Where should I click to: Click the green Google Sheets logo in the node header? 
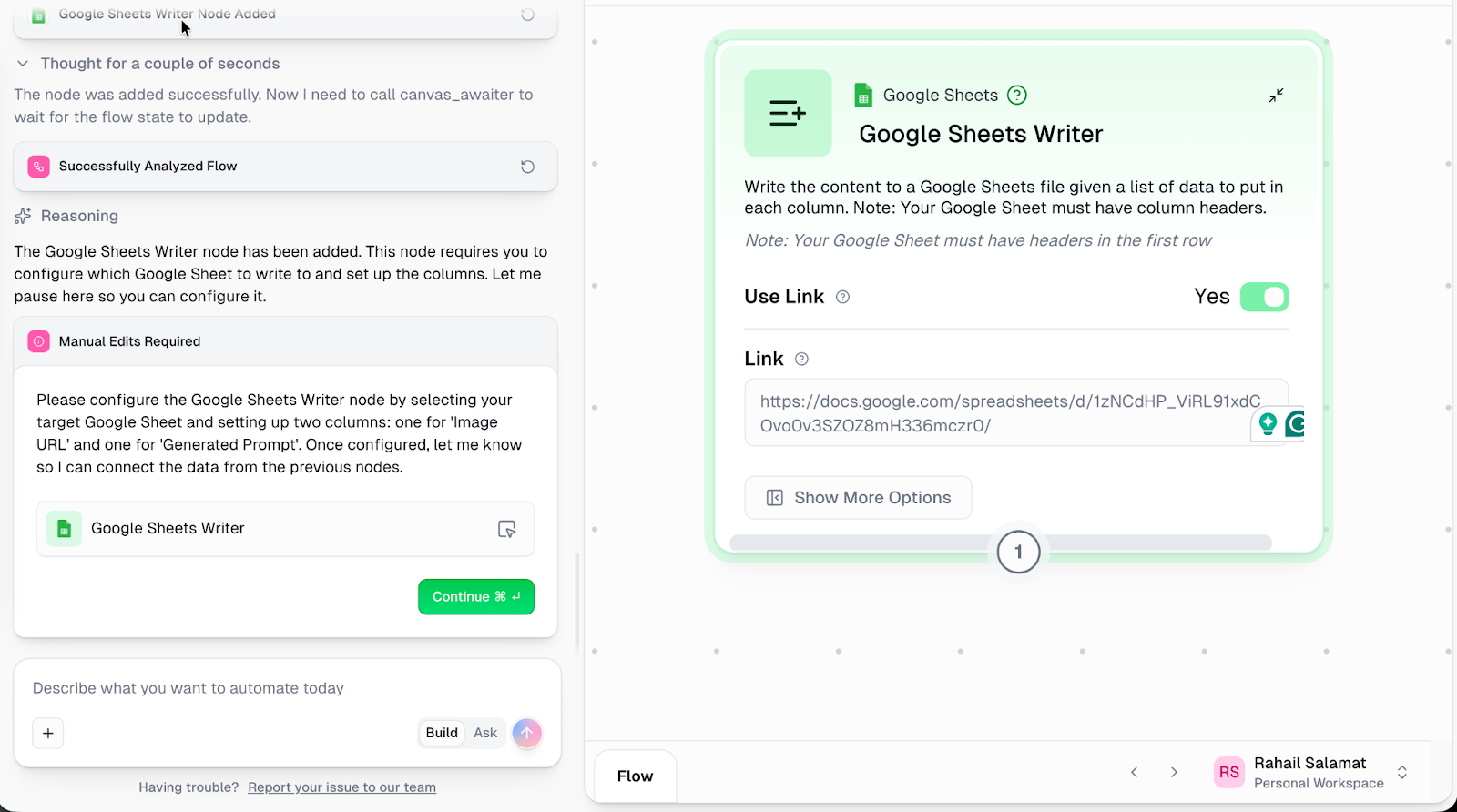pyautogui.click(x=863, y=95)
